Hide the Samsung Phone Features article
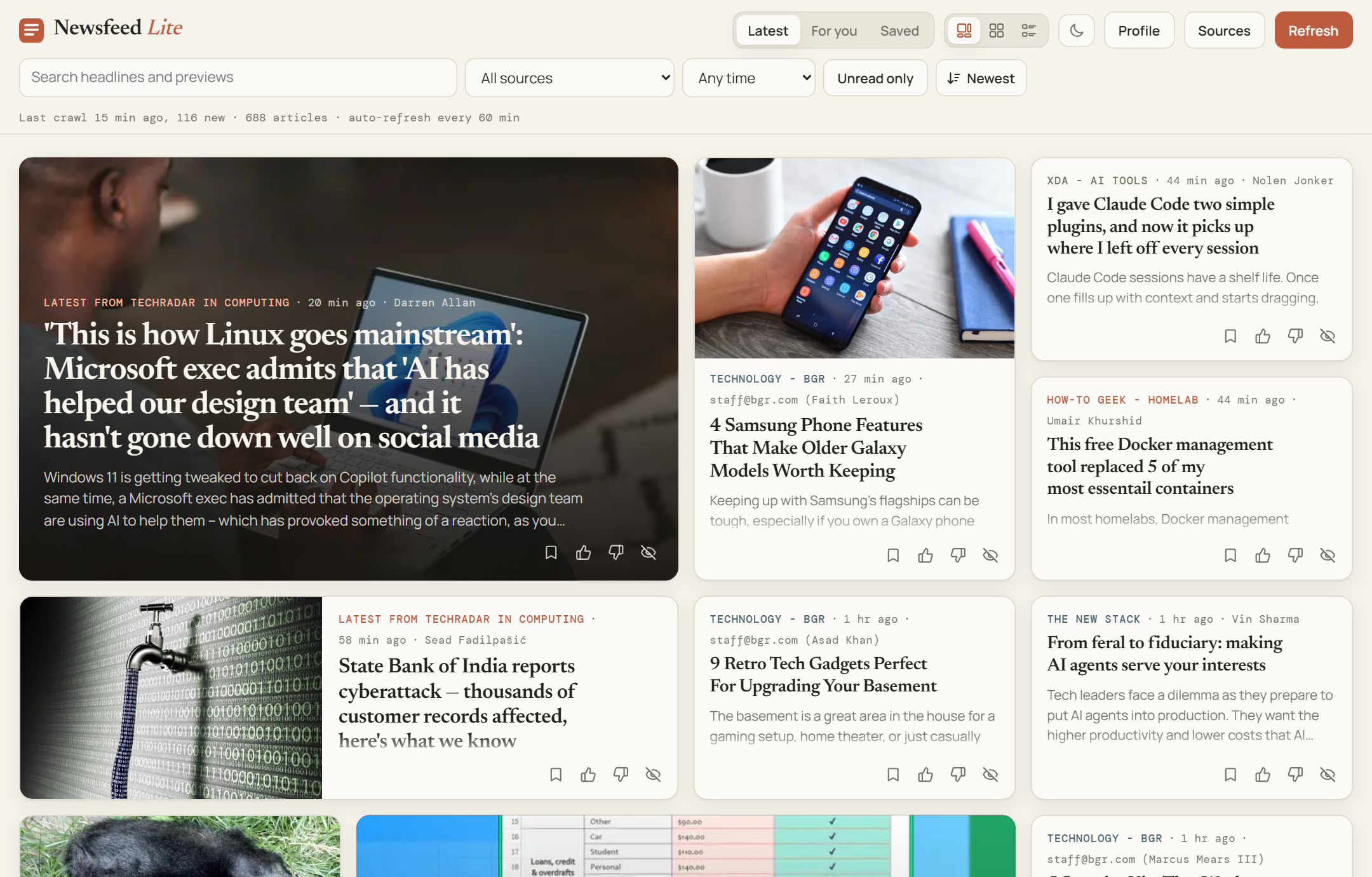Viewport: 1372px width, 877px height. pos(990,556)
